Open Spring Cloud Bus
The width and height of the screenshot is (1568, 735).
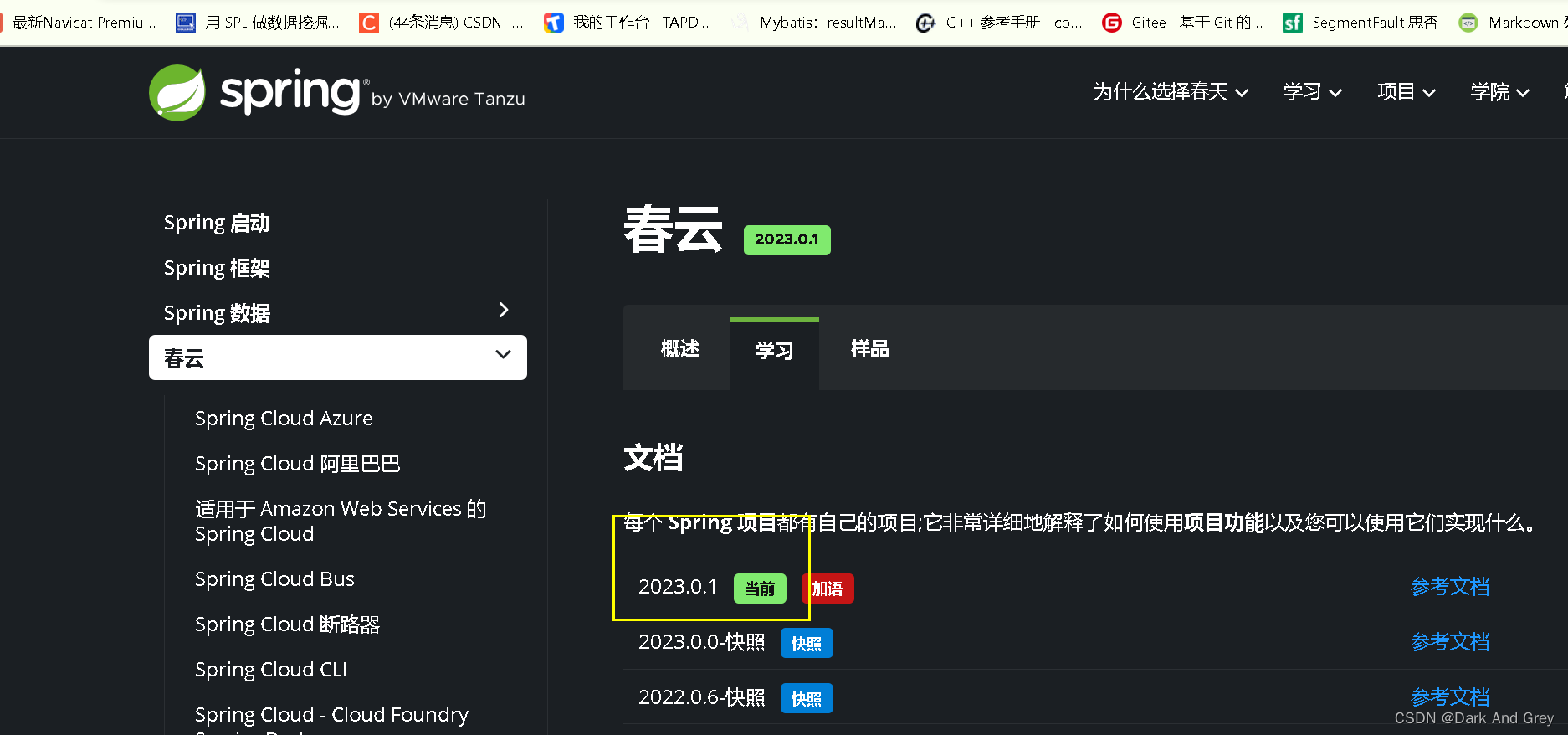(274, 579)
